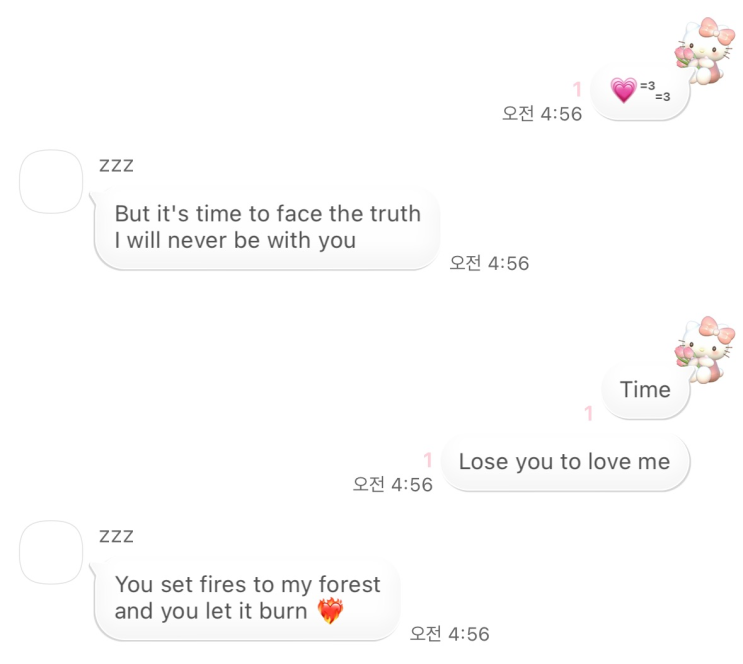
Task: Click the timestamp beside the heart emoji message
Action: 541,113
